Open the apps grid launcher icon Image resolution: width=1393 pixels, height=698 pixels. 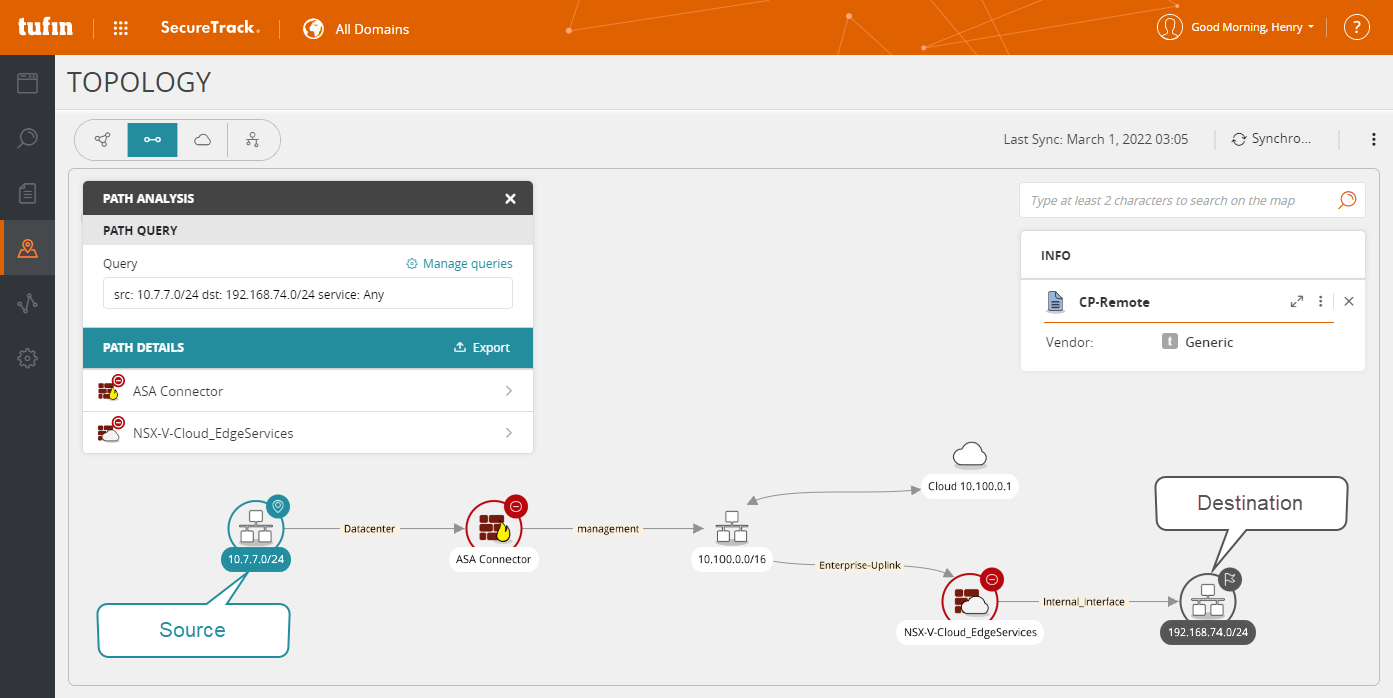tap(121, 28)
